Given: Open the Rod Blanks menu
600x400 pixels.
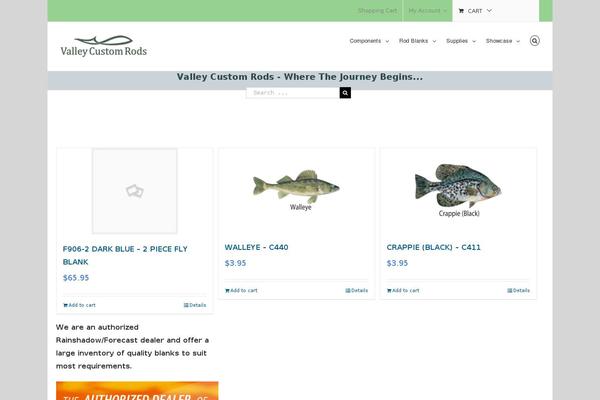Looking at the screenshot, I should pyautogui.click(x=417, y=41).
